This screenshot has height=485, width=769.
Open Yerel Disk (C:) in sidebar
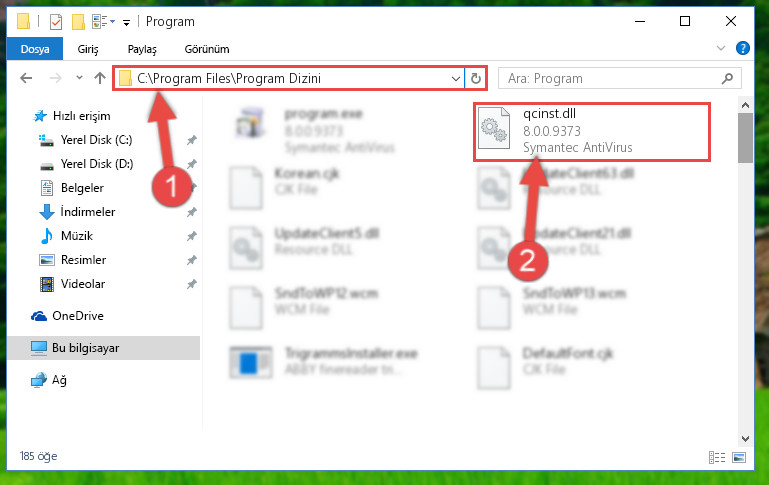coord(96,140)
